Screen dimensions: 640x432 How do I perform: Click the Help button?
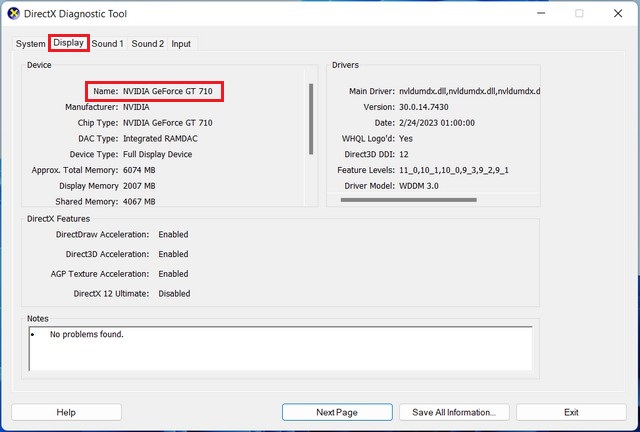66,412
